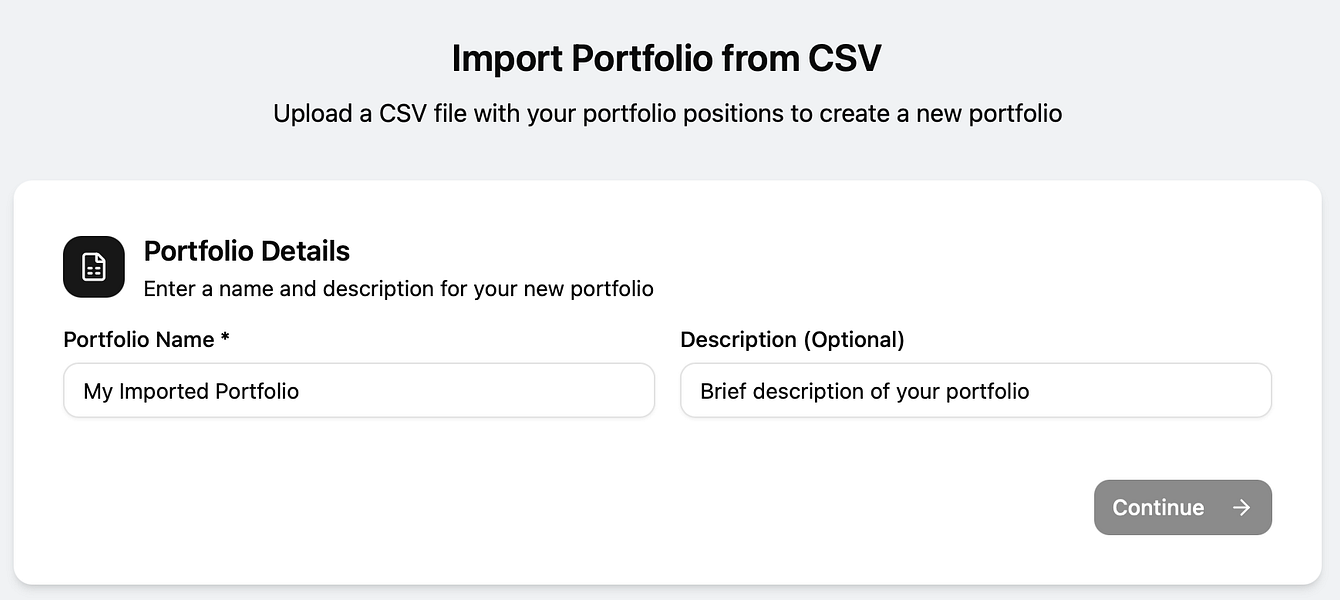
Task: Click the "My Imported Portfolio" placeholder text
Action: (x=191, y=391)
